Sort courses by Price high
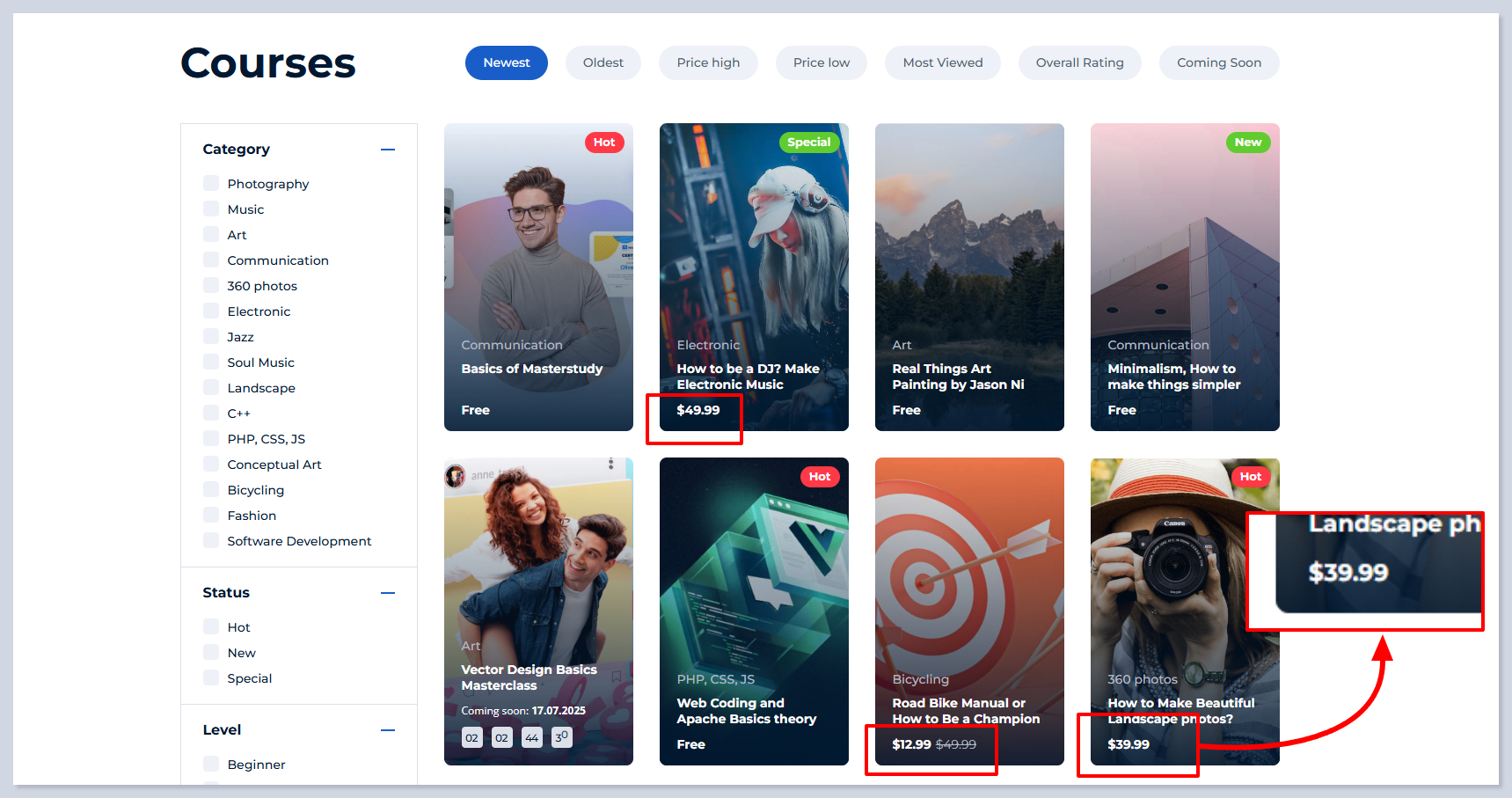1512x798 pixels. click(707, 62)
